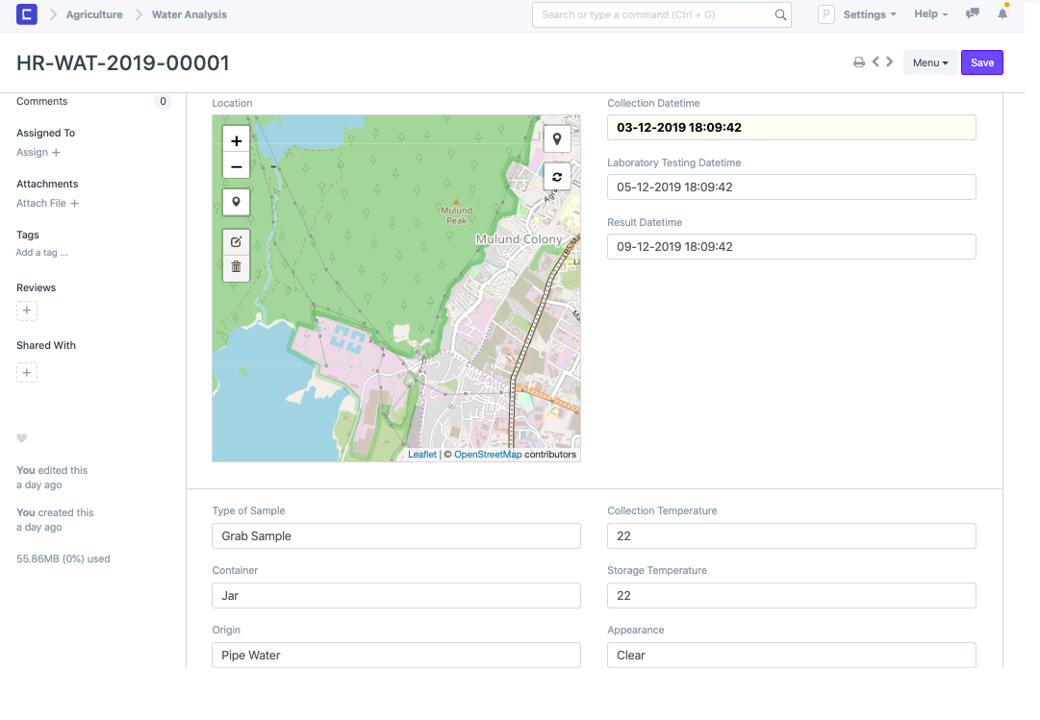Select the draw marker tool on map
Image resolution: width=1040 pixels, height=720 pixels.
point(236,202)
